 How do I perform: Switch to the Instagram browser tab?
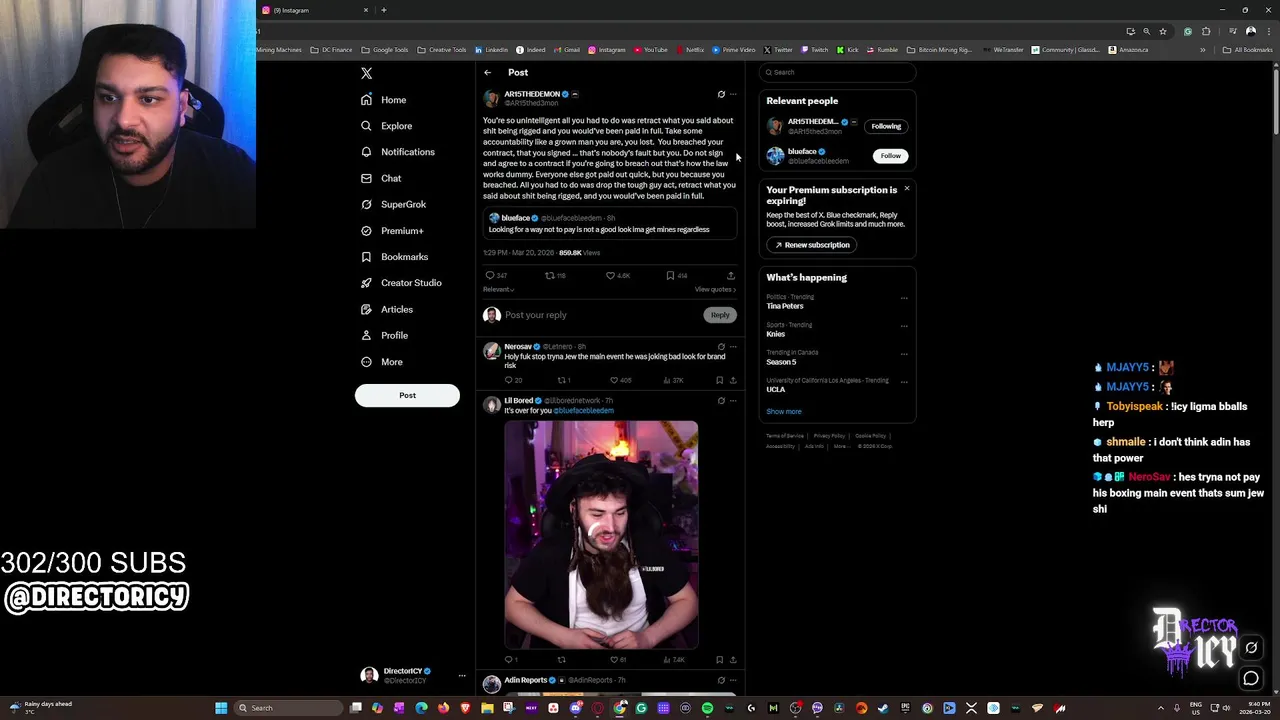point(314,10)
